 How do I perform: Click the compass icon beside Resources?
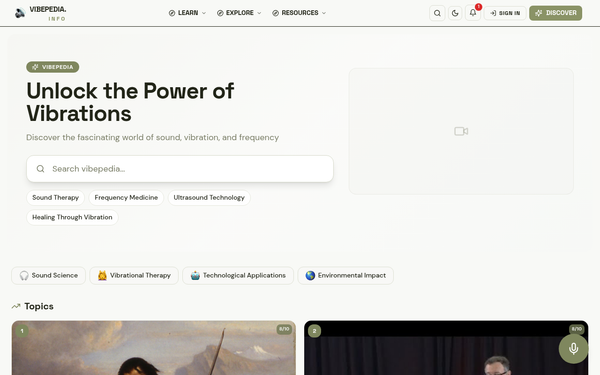click(276, 13)
